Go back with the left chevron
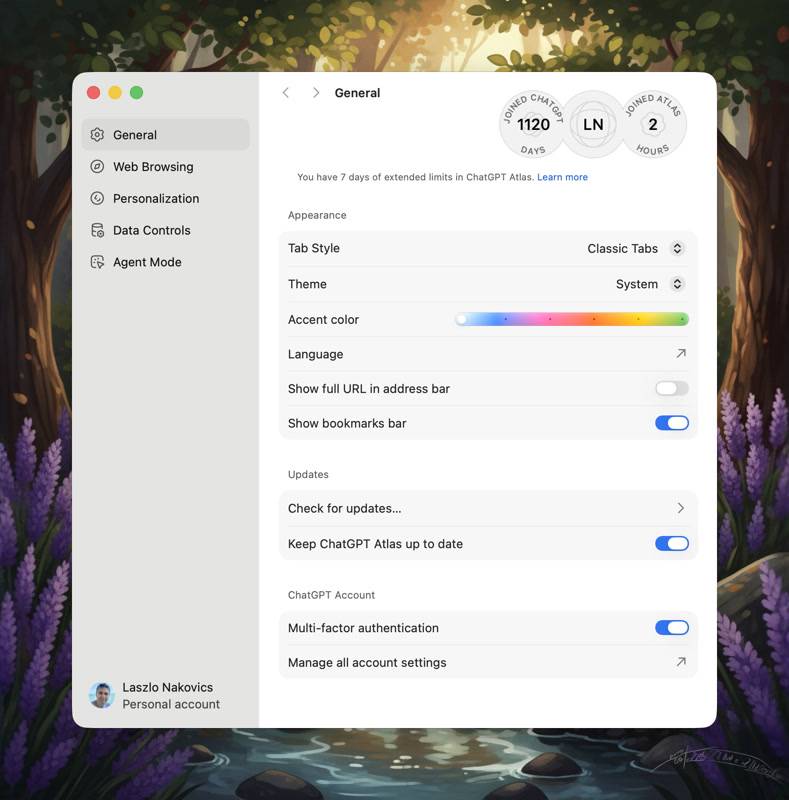 (286, 92)
